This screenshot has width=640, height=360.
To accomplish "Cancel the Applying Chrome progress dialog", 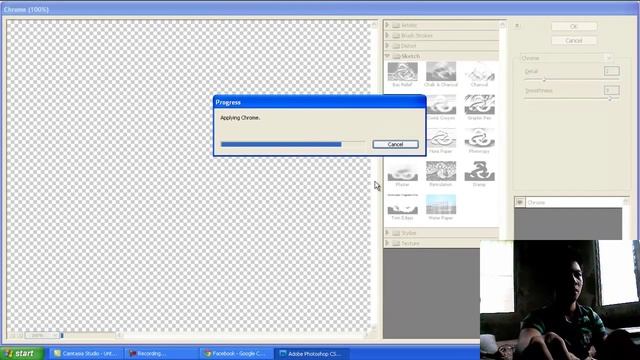I will click(395, 144).
